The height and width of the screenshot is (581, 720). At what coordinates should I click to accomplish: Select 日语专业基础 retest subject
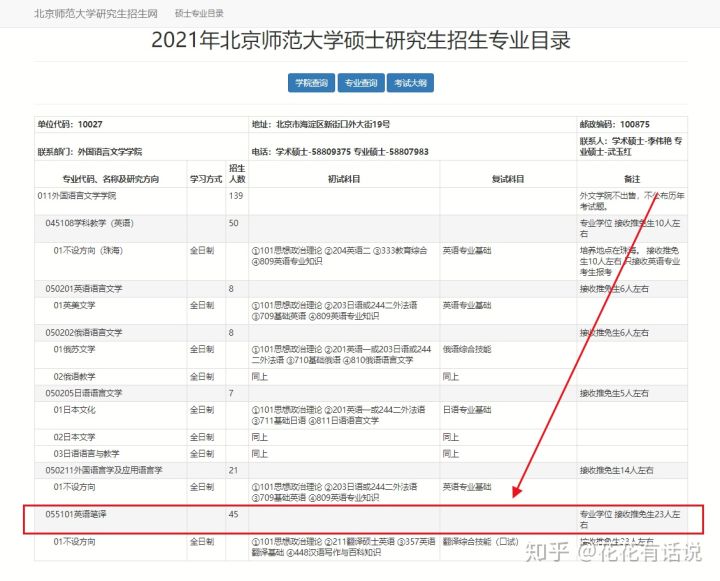pos(467,410)
